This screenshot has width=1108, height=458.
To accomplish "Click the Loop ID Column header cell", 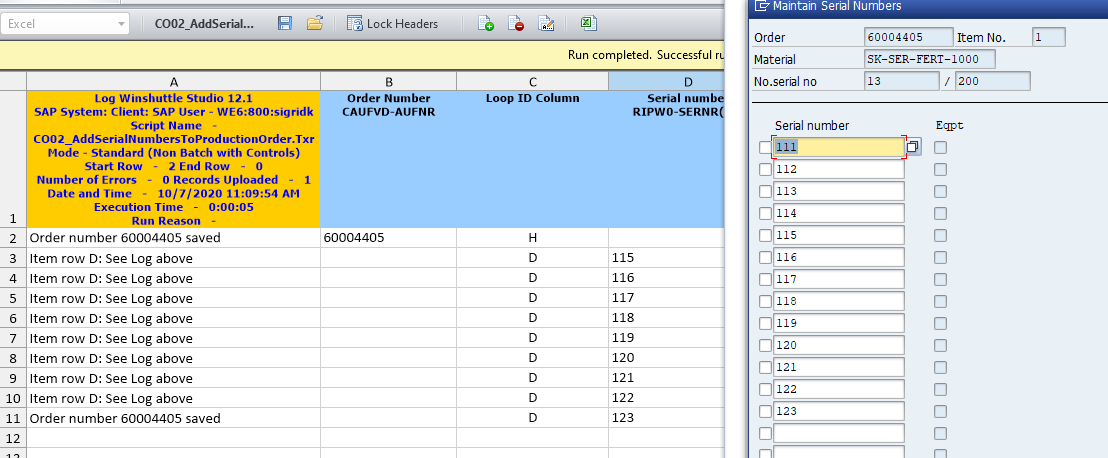I will pyautogui.click(x=533, y=159).
